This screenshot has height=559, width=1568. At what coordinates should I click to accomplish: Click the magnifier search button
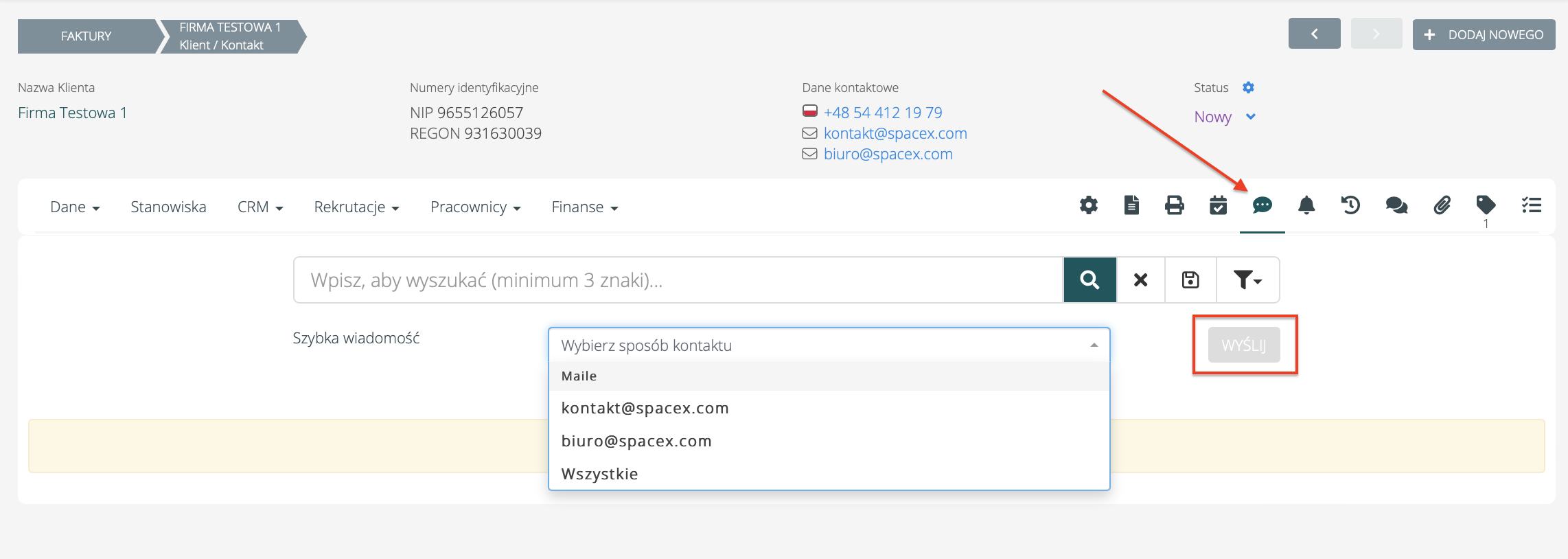(1089, 280)
